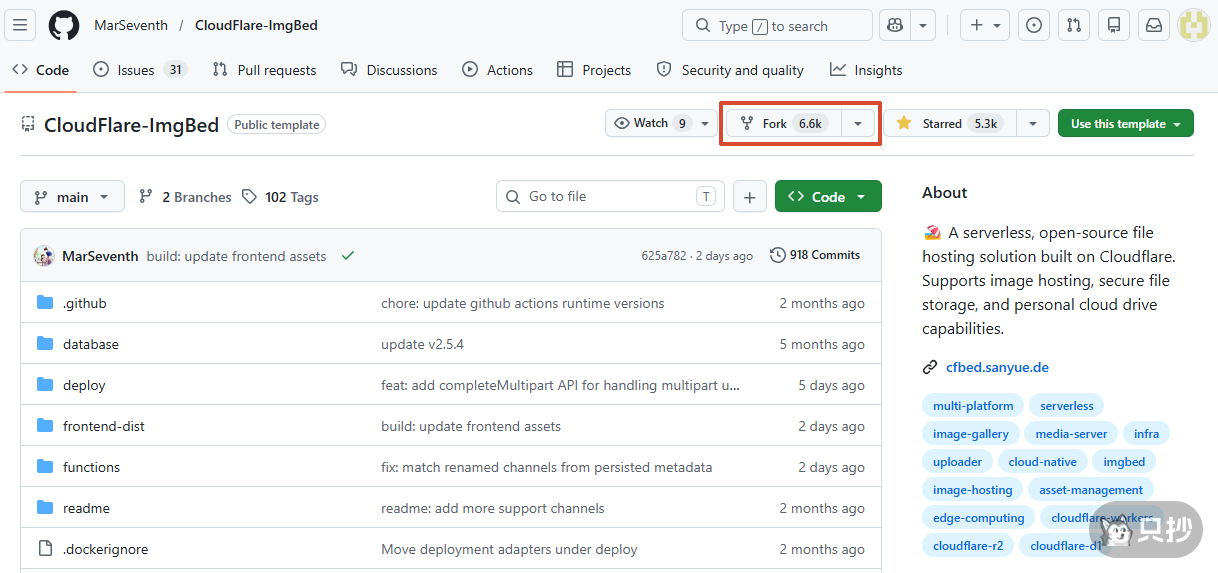Toggle the Starred button
Screen dimensions: 1218x573
coord(950,123)
